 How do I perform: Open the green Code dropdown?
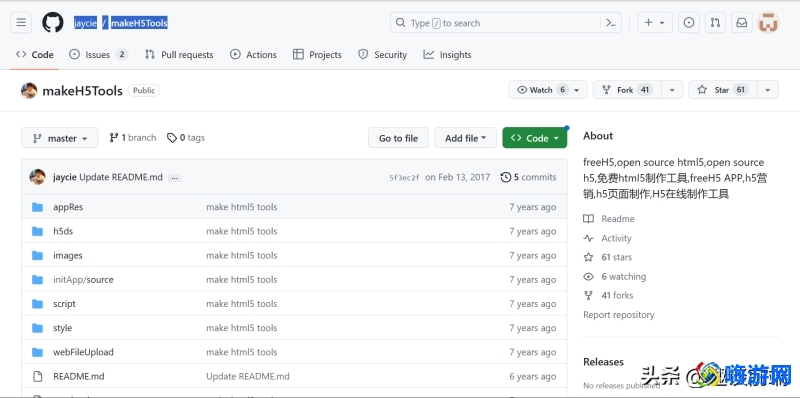point(535,138)
